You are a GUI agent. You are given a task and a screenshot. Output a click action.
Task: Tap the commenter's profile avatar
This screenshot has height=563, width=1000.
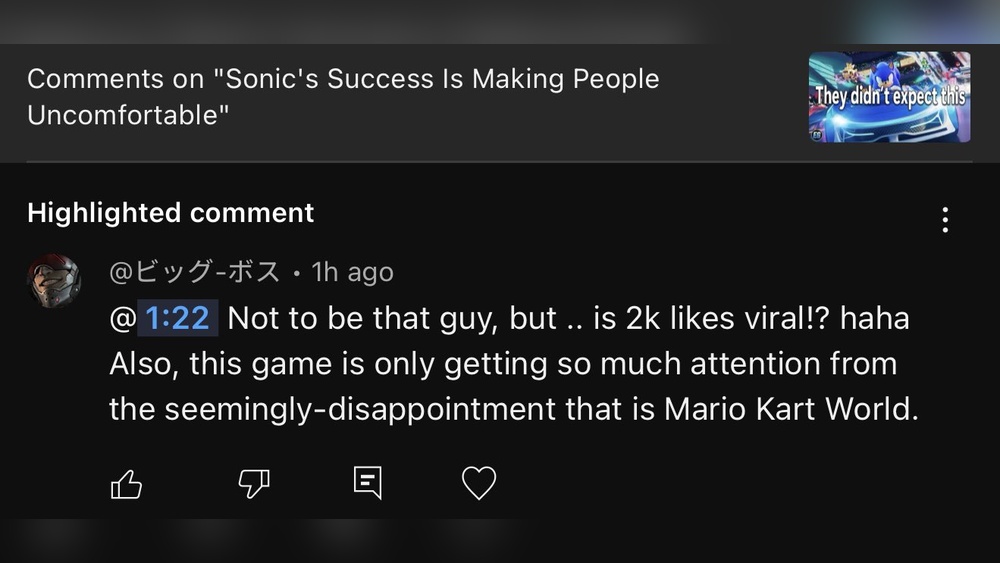54,280
